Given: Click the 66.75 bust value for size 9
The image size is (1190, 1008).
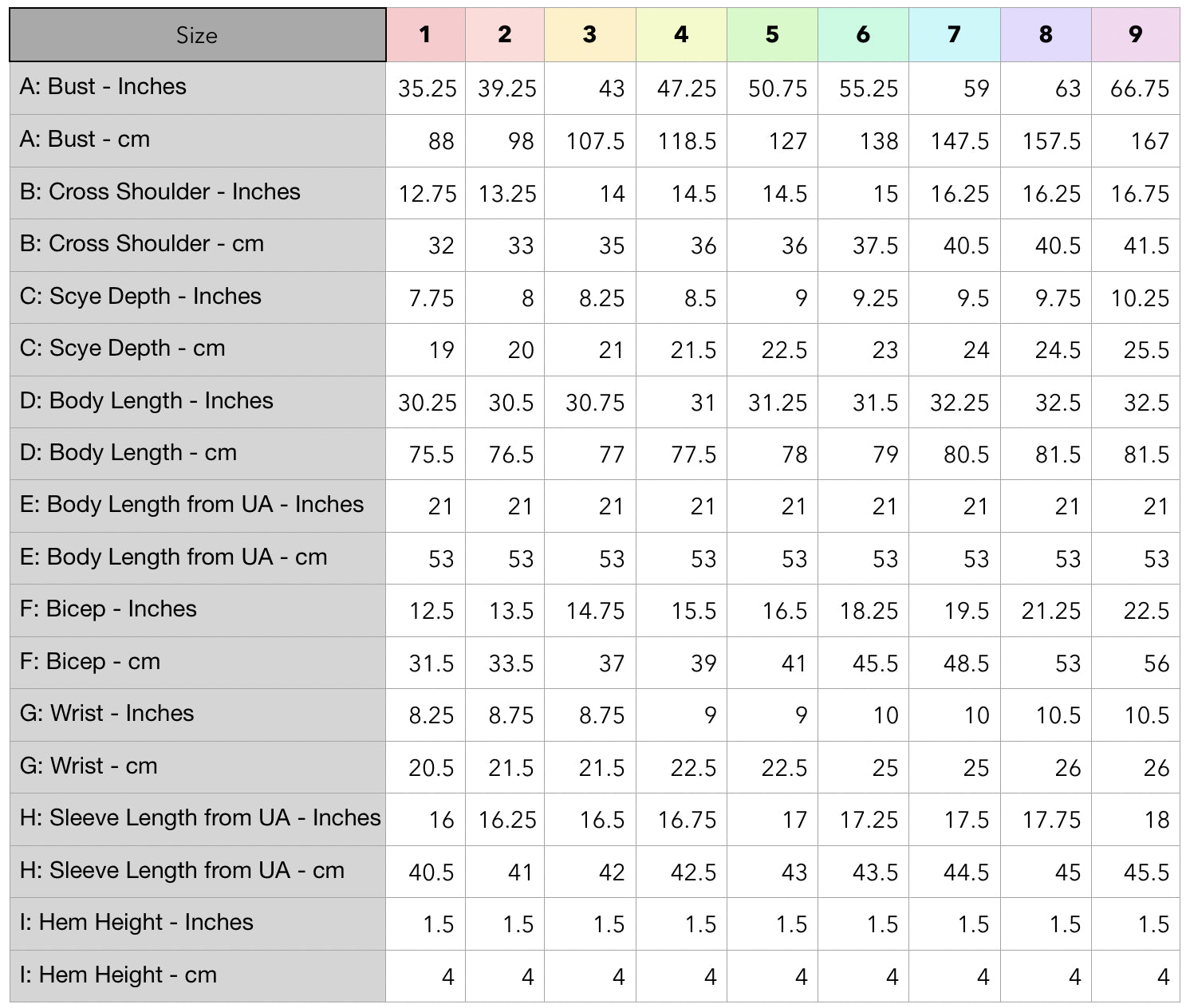Looking at the screenshot, I should [1139, 89].
